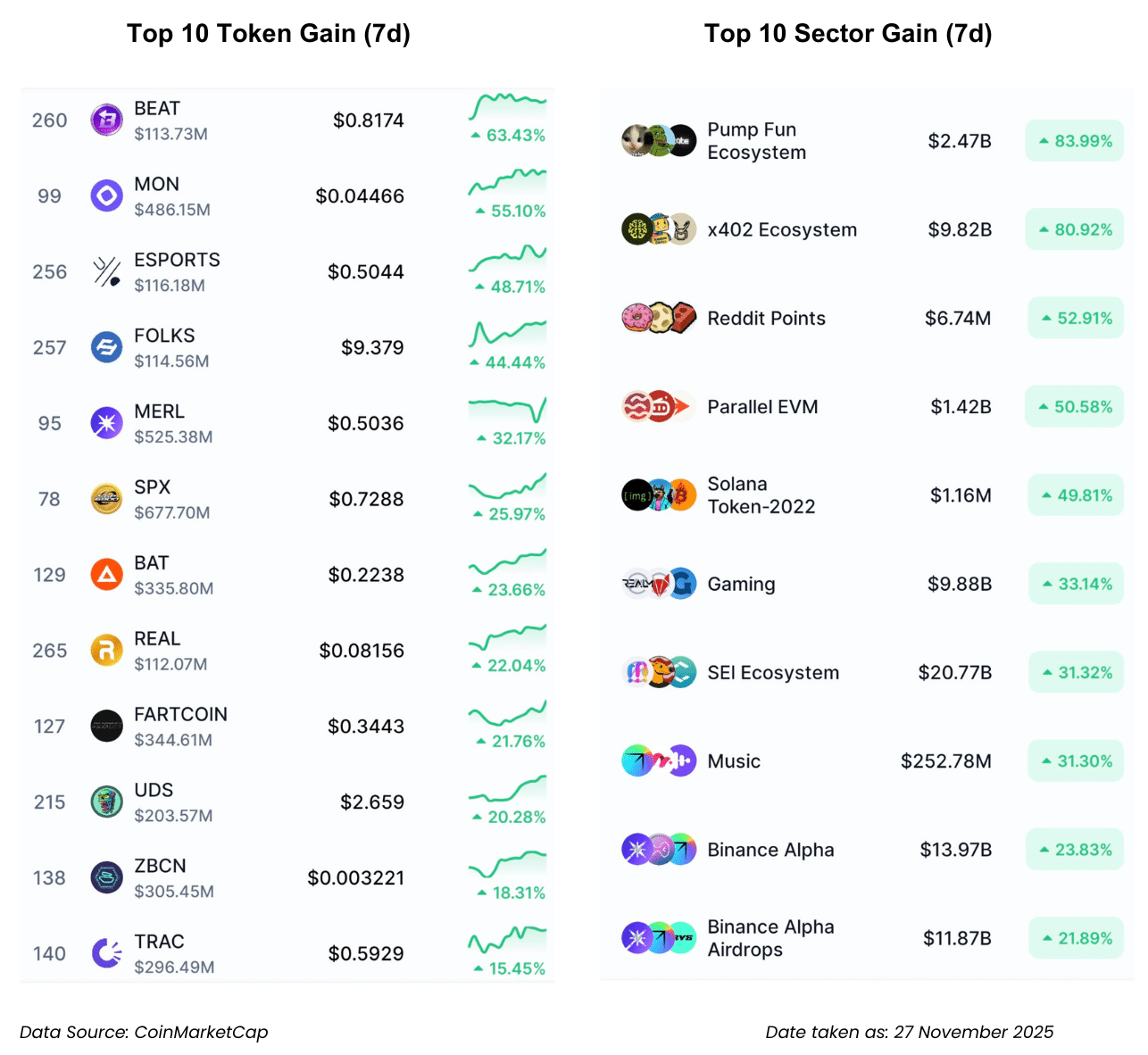
Task: Click the MON token logo
Action: [x=107, y=195]
